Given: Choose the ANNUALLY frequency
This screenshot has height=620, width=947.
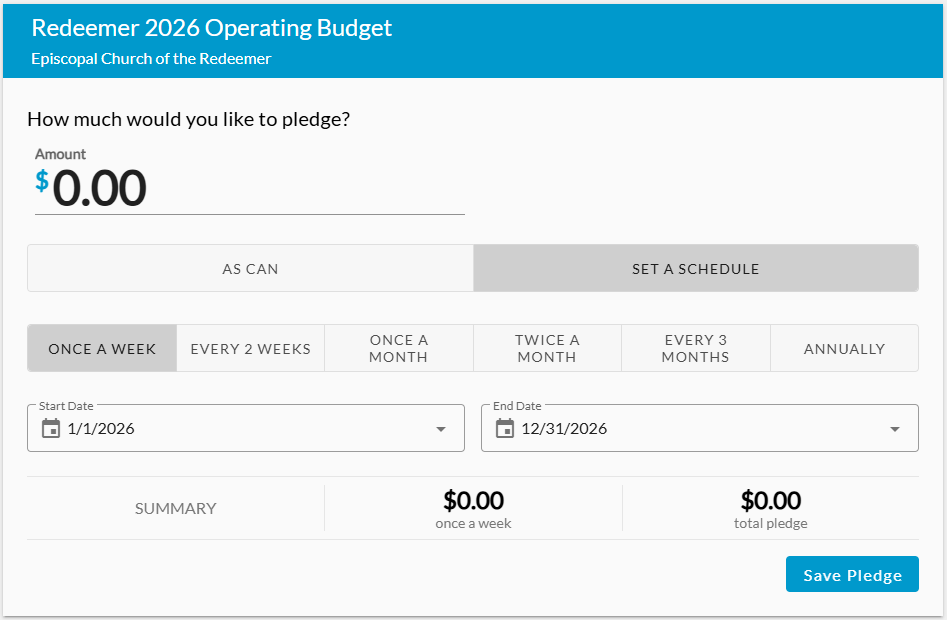Looking at the screenshot, I should click(844, 349).
